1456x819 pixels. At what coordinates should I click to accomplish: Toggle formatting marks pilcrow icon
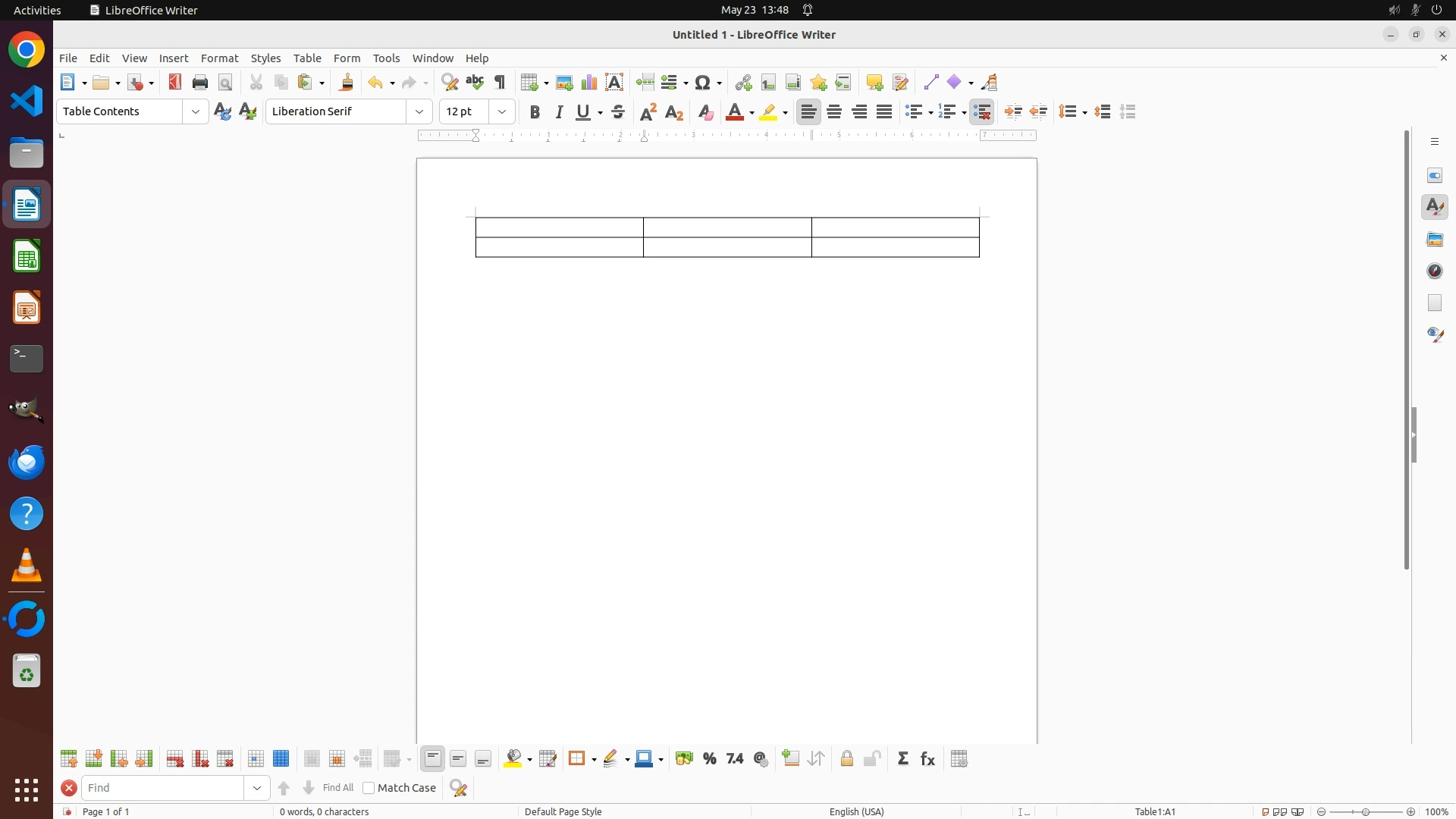coord(500,82)
